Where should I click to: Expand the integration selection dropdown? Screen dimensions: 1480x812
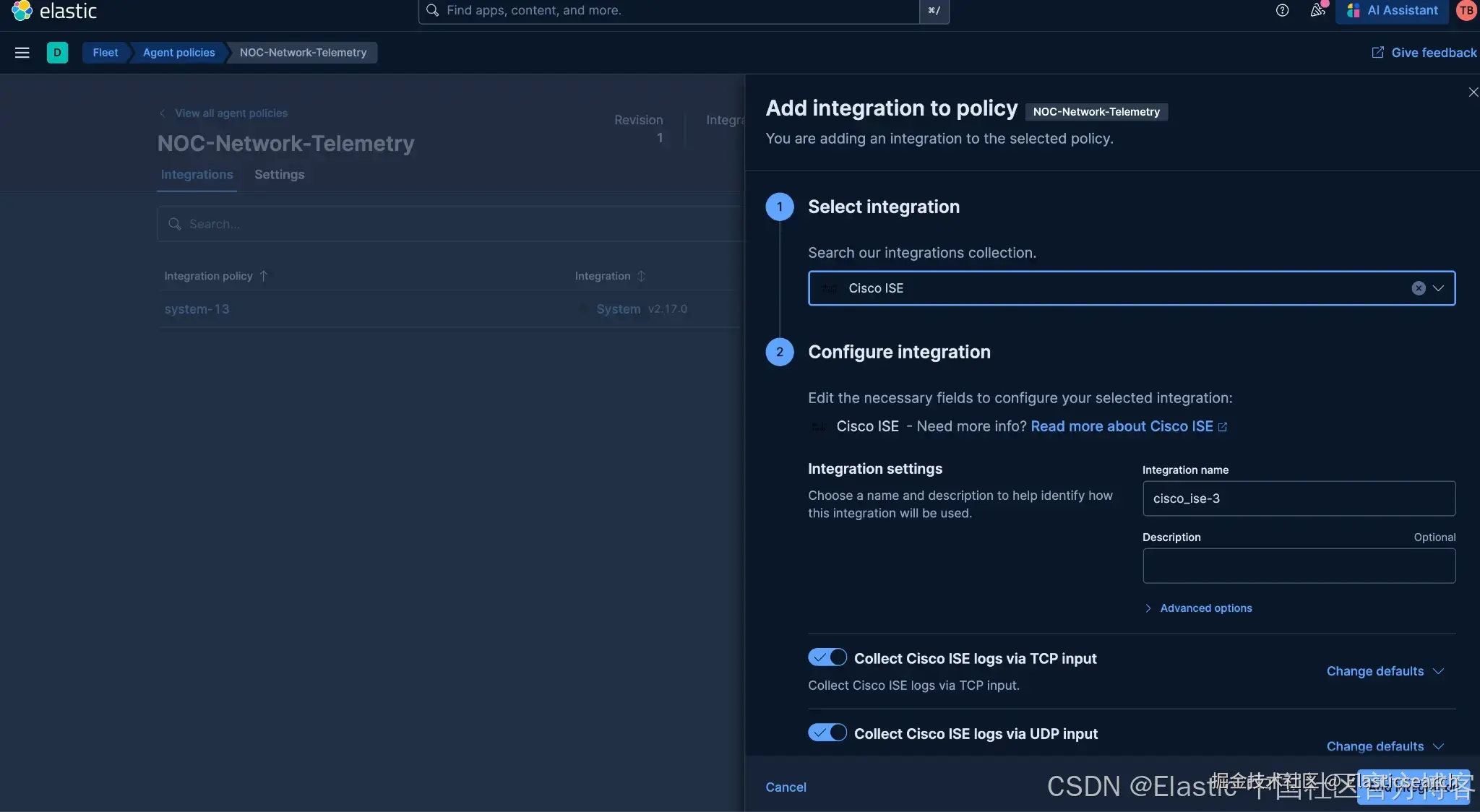click(x=1438, y=288)
